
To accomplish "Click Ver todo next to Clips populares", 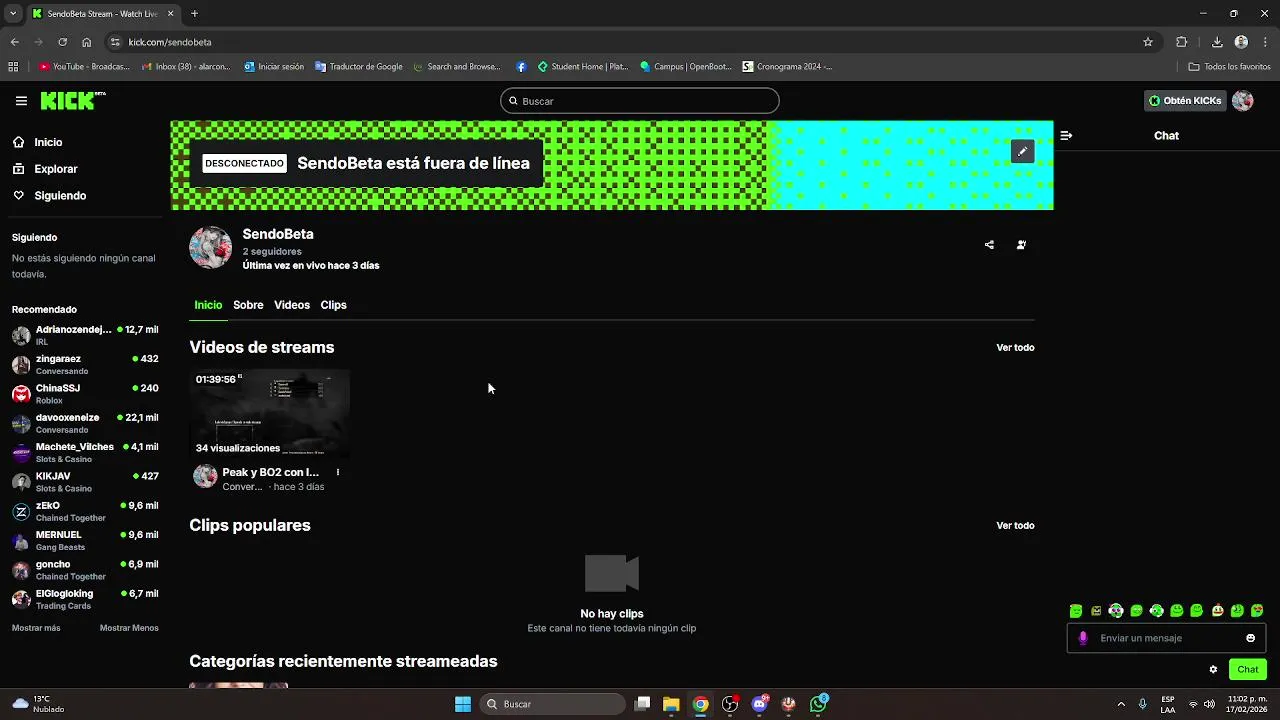I will coord(1015,526).
